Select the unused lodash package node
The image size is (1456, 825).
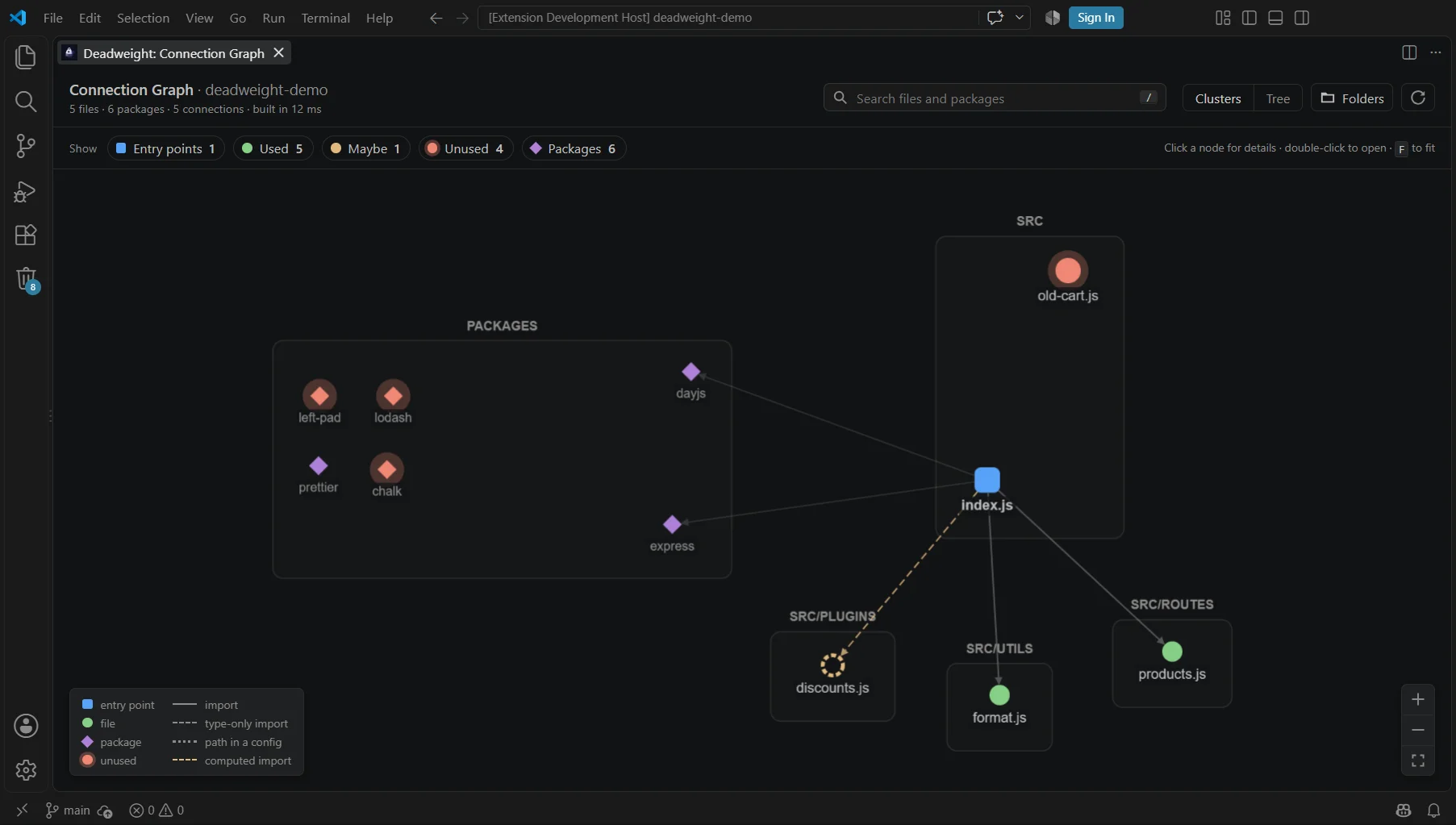(x=393, y=396)
